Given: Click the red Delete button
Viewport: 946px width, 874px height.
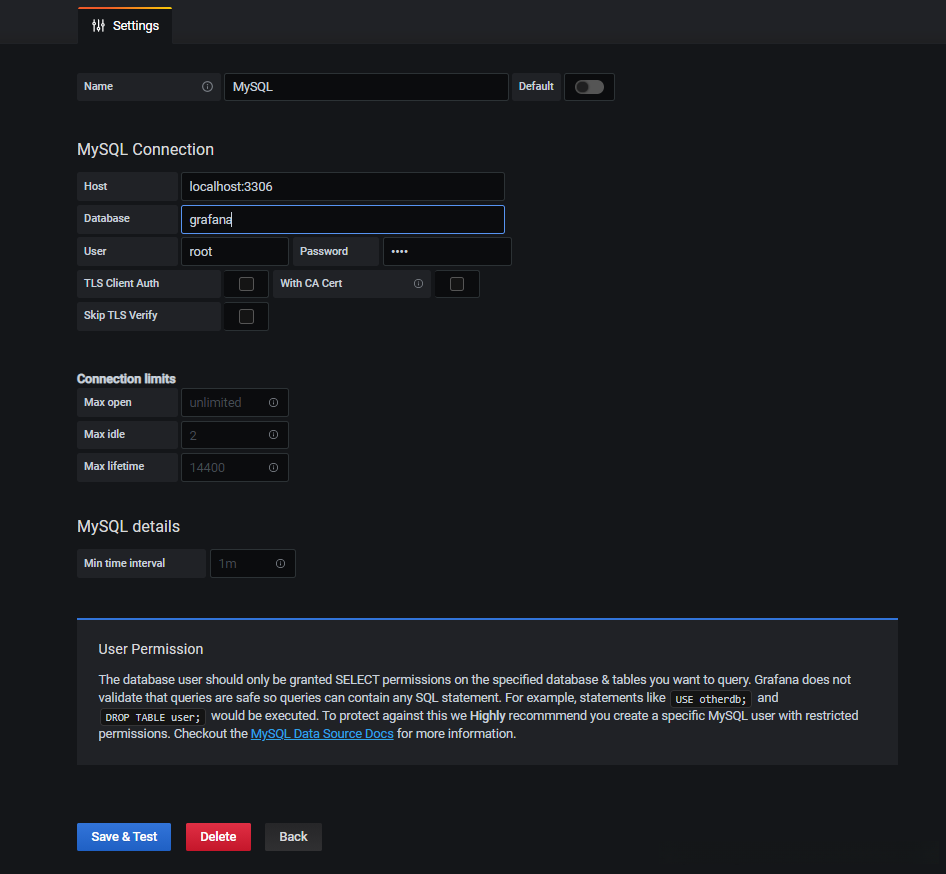Looking at the screenshot, I should 218,837.
